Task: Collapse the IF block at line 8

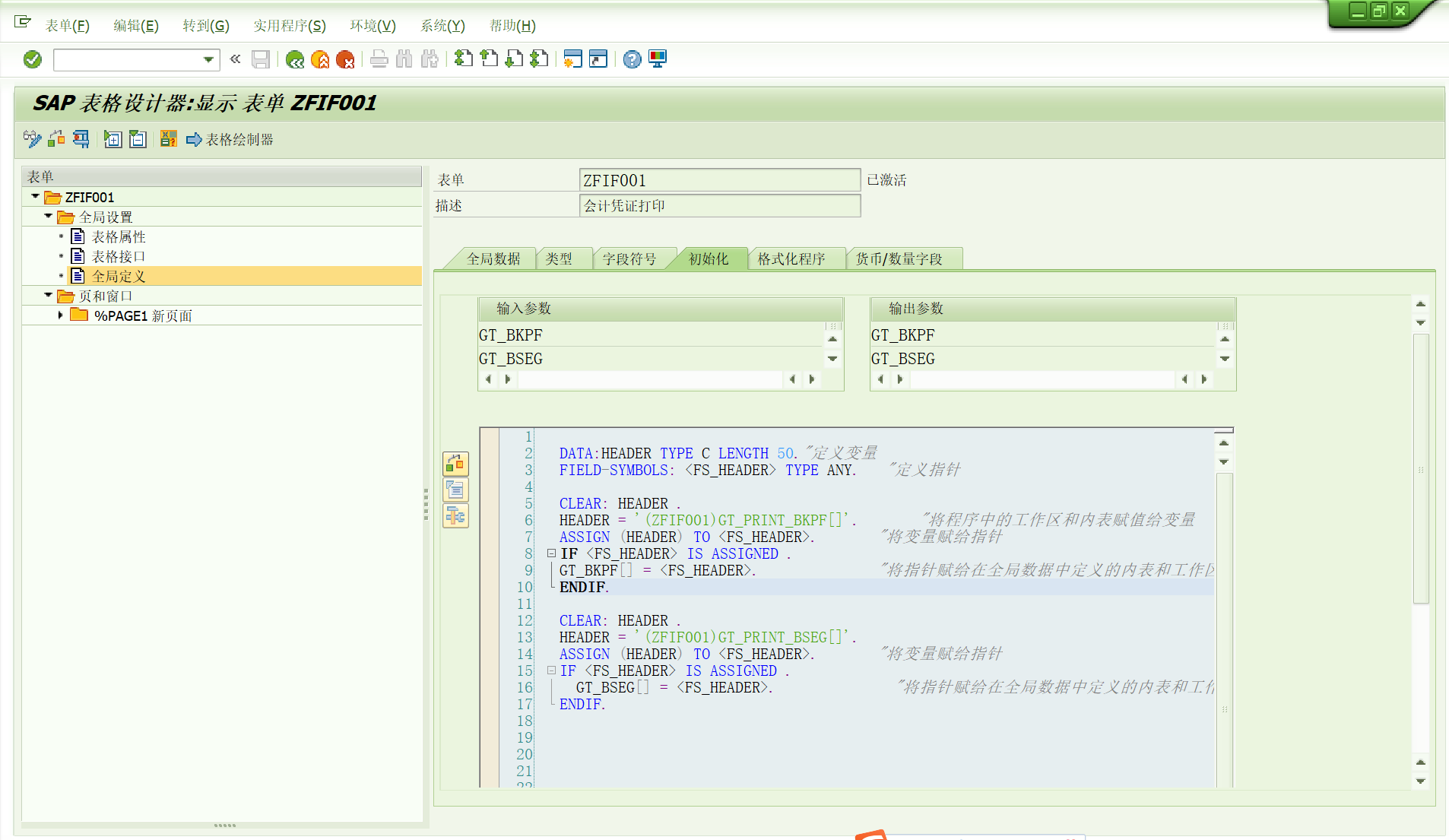Action: click(552, 553)
